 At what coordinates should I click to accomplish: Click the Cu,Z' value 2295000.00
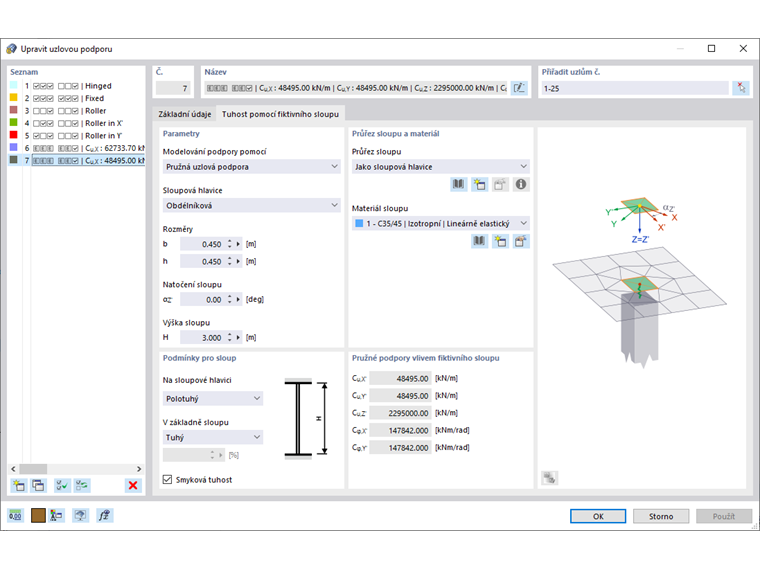pyautogui.click(x=400, y=413)
